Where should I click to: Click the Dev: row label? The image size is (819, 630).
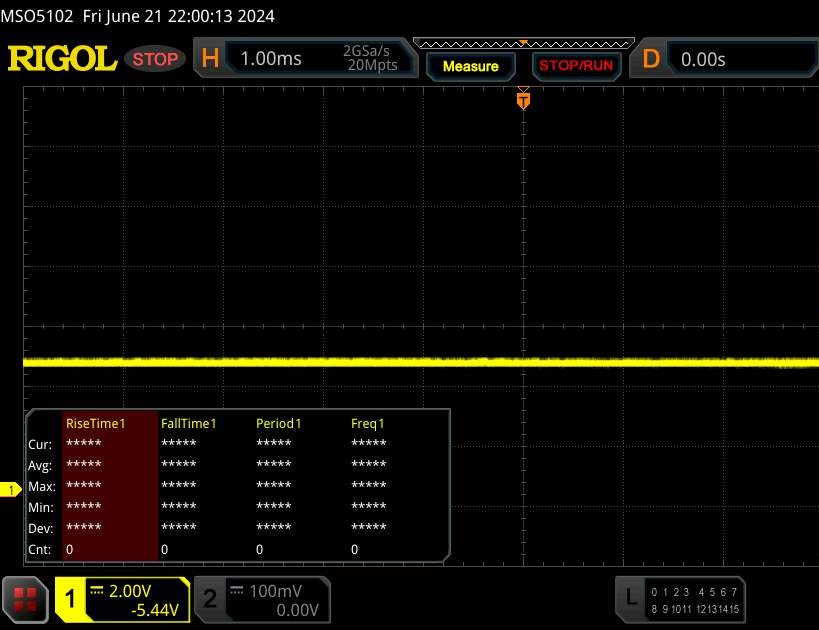tap(41, 528)
